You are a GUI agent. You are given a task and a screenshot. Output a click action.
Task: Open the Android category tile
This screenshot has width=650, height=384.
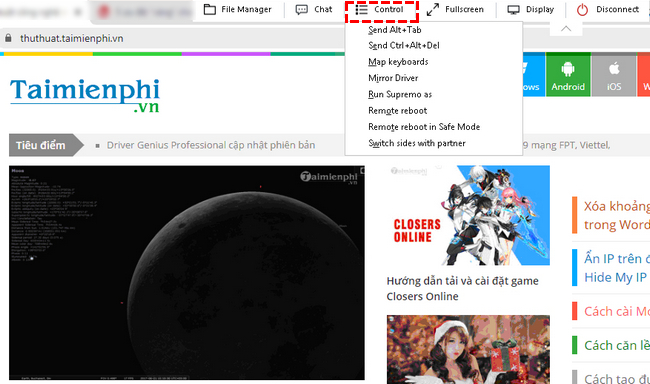568,75
